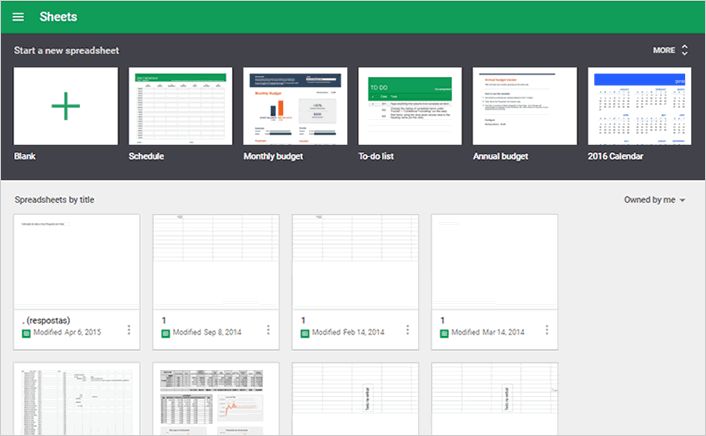The height and width of the screenshot is (436, 706).
Task: Click the 2016 Calendar label
Action: pos(615,156)
